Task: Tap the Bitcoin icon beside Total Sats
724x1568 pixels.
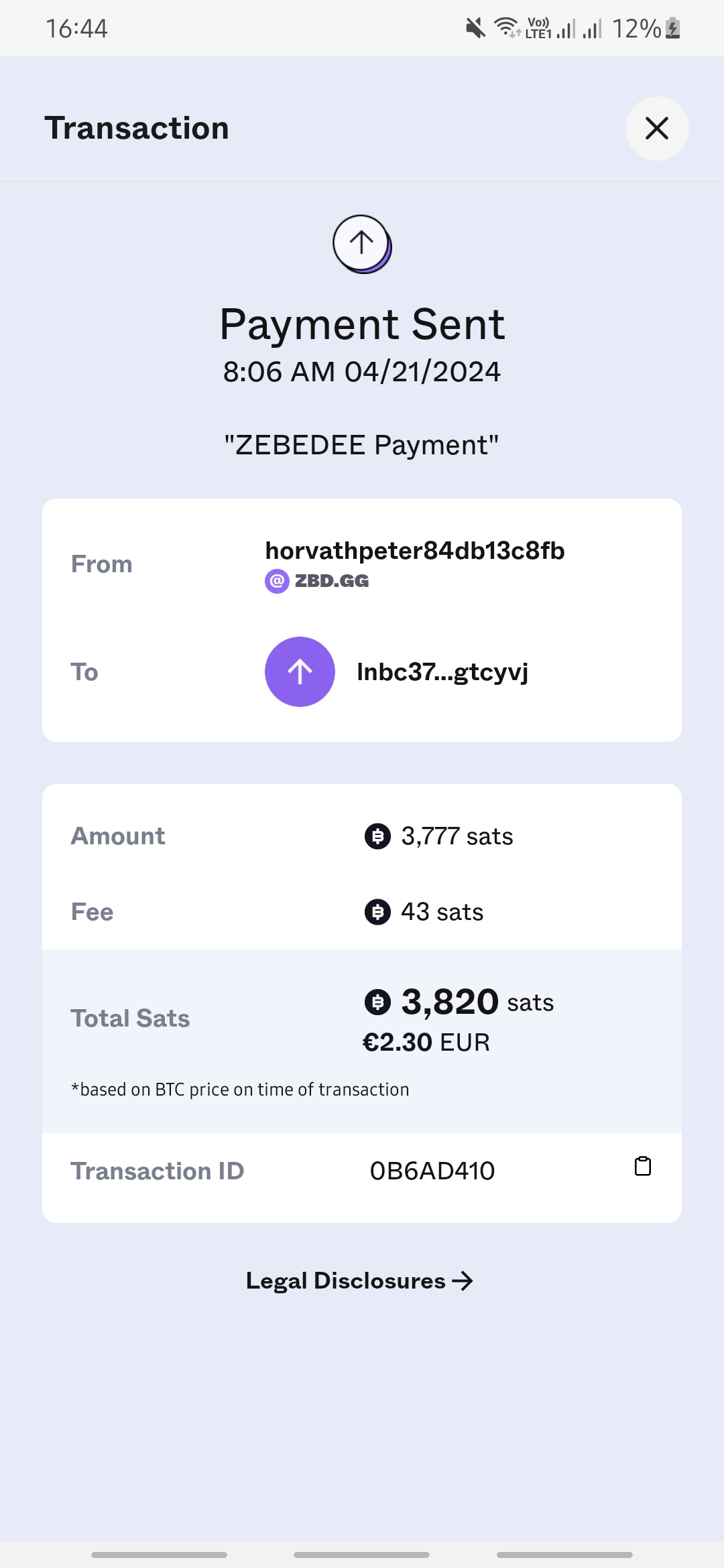Action: tap(377, 1002)
